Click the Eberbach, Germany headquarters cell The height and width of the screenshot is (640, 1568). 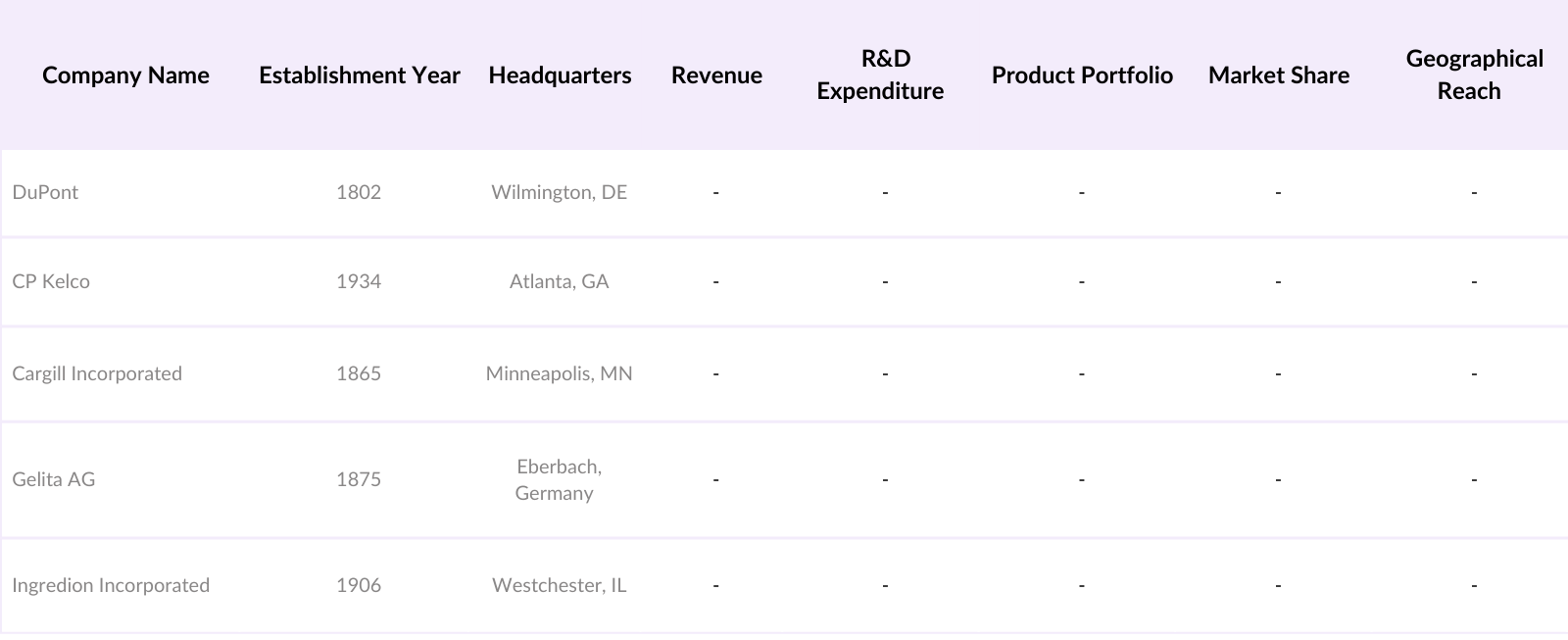(x=559, y=479)
